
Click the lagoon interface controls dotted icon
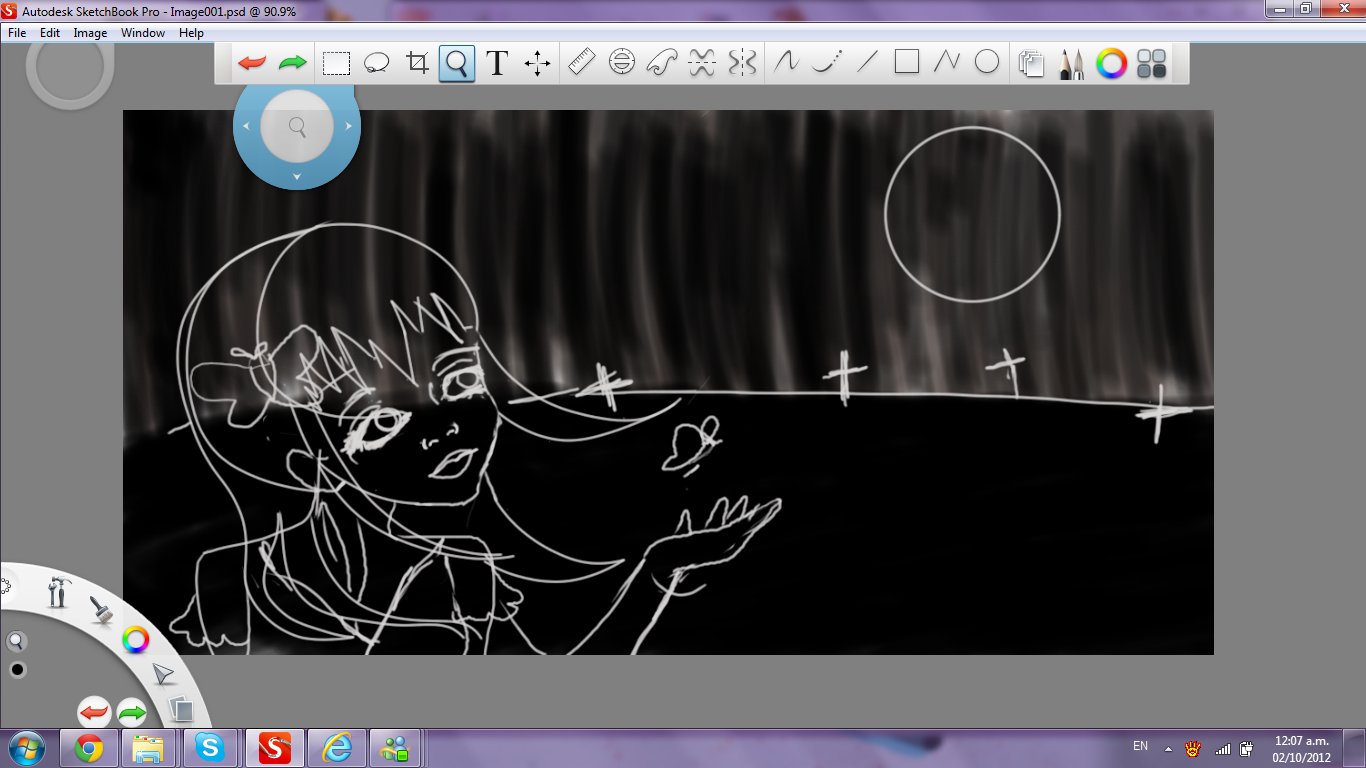(x=4, y=587)
